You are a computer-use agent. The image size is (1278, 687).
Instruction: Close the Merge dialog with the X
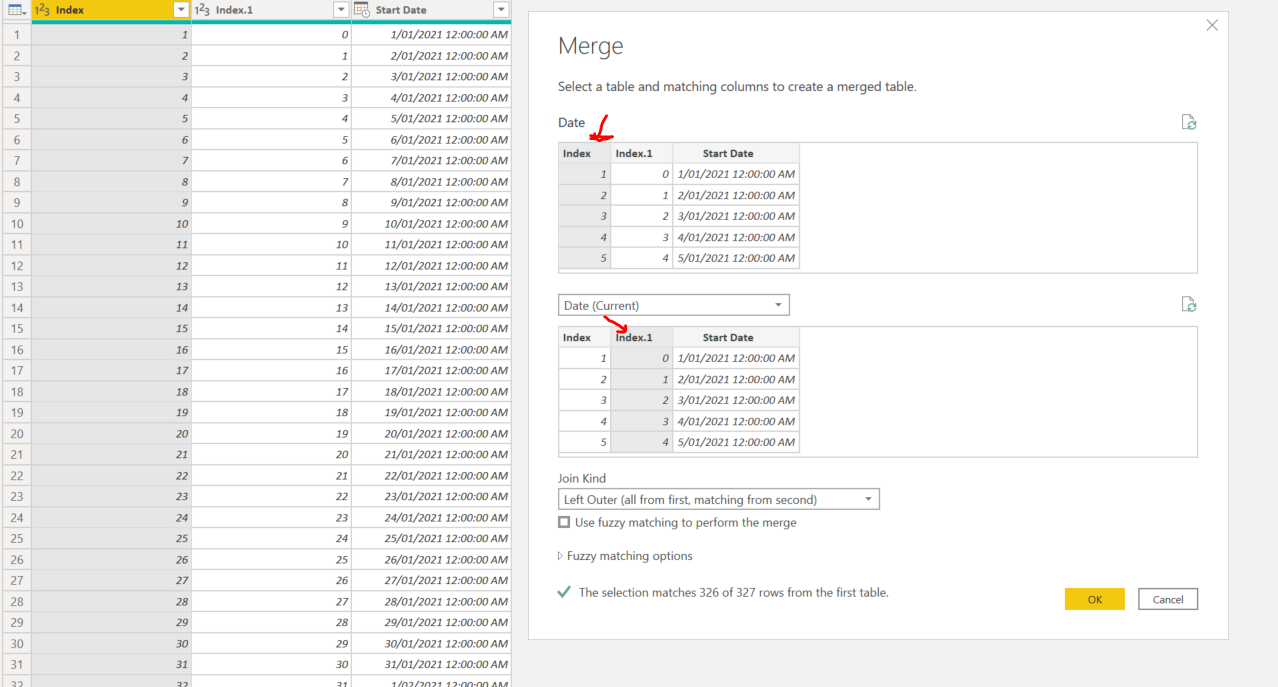pyautogui.click(x=1212, y=25)
